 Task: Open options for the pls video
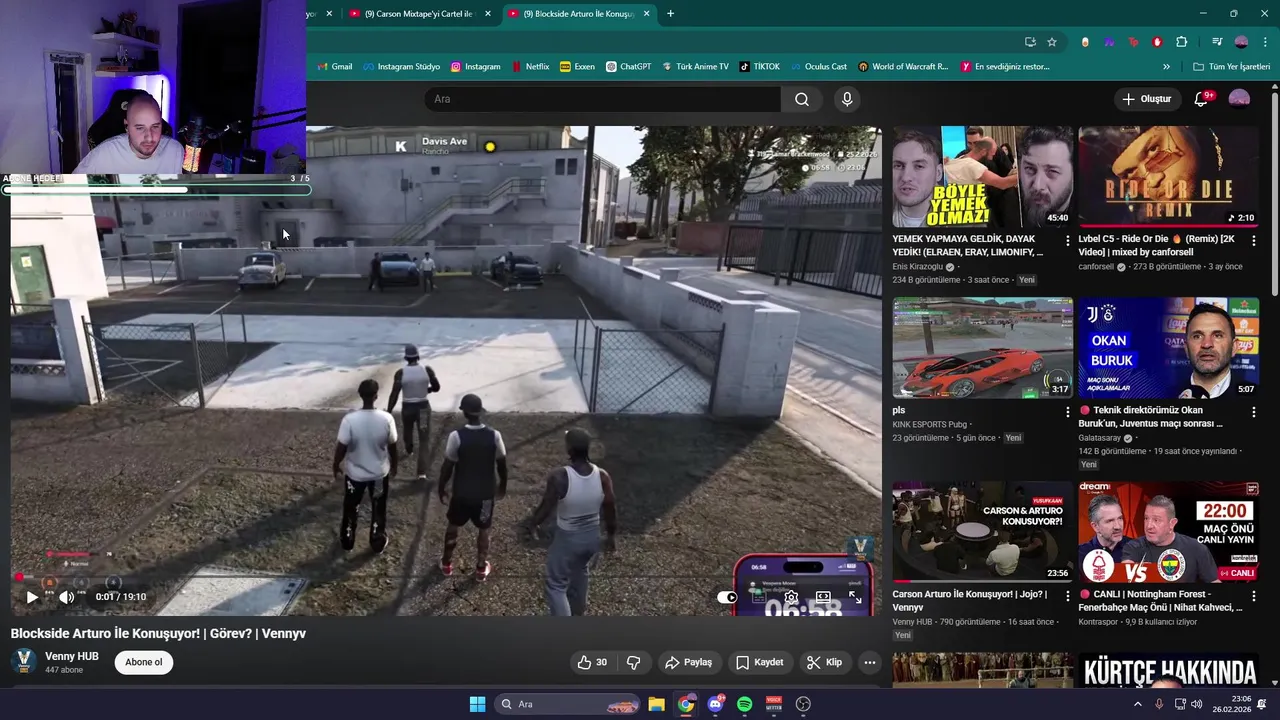[x=1068, y=411]
